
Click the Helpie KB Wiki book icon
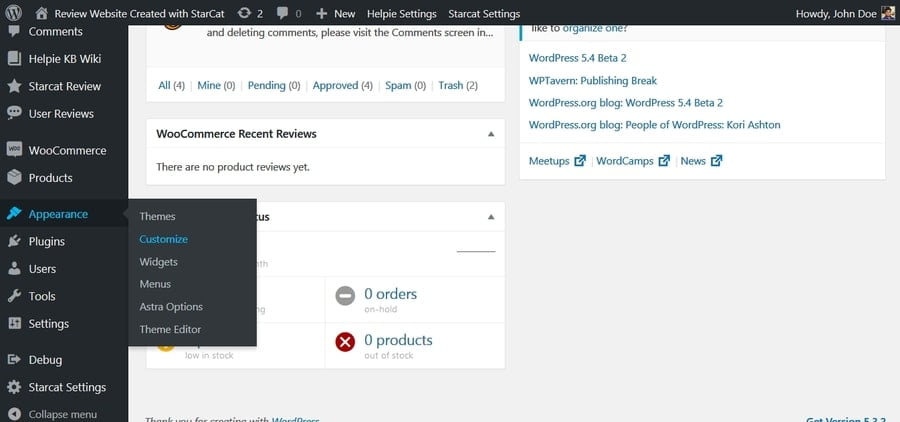click(14, 59)
